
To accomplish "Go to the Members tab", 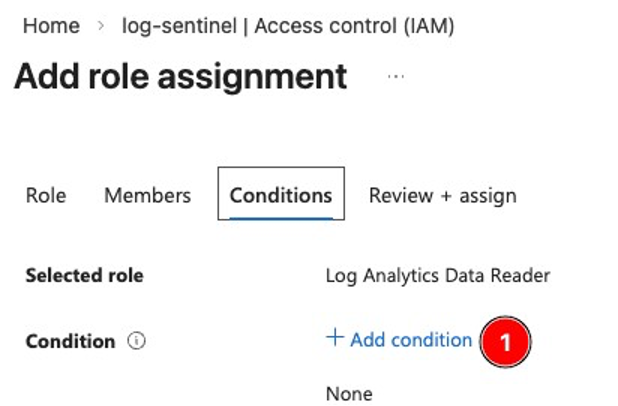I will [147, 195].
